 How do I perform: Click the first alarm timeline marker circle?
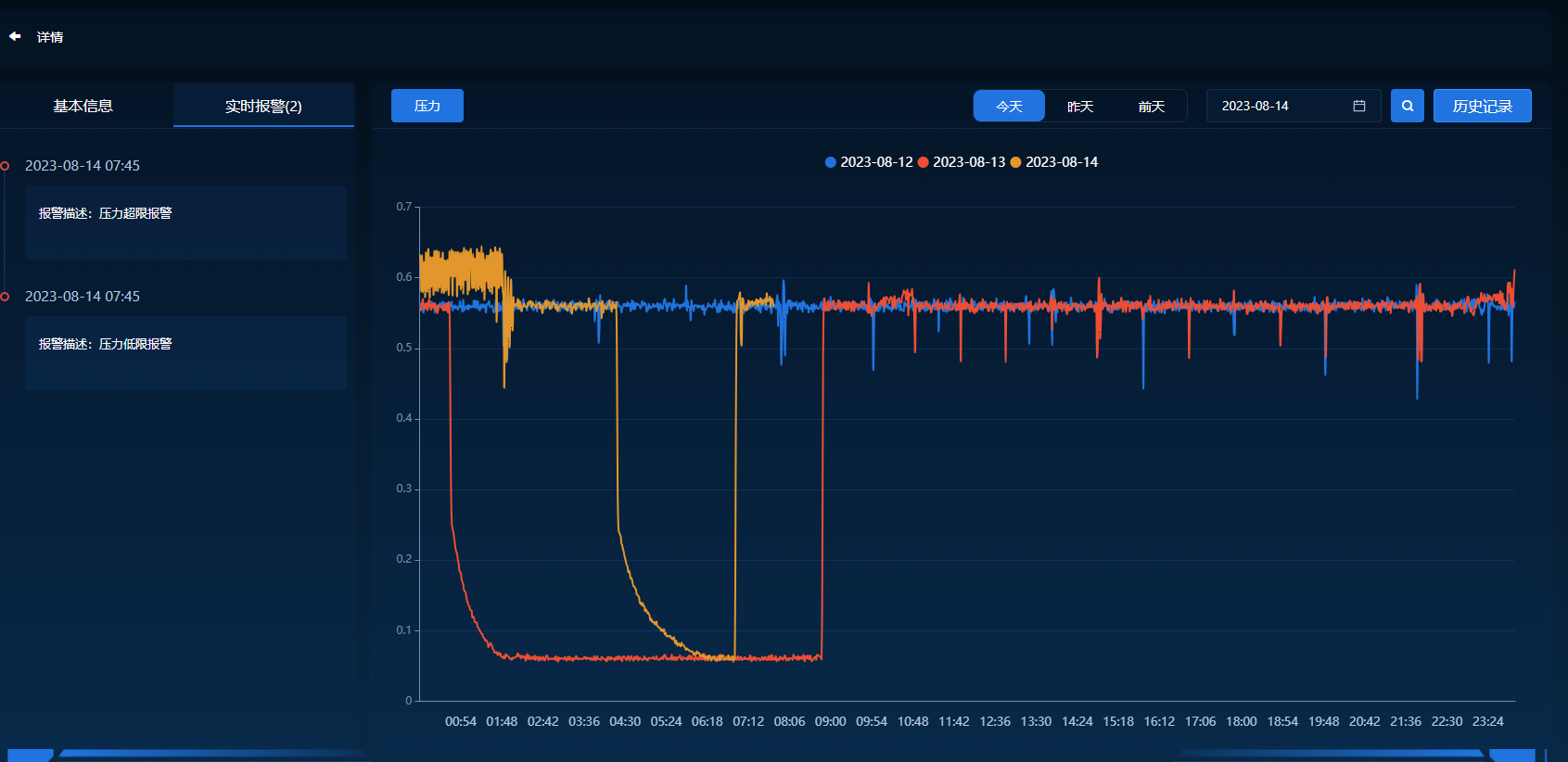(5, 166)
